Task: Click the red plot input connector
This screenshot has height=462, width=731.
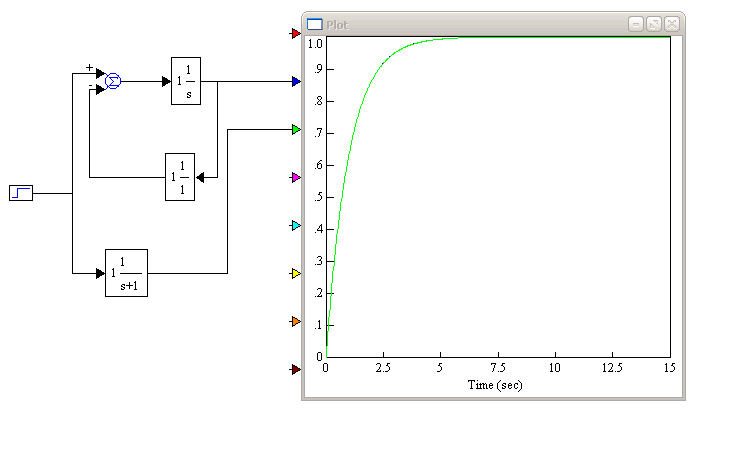Action: [296, 34]
